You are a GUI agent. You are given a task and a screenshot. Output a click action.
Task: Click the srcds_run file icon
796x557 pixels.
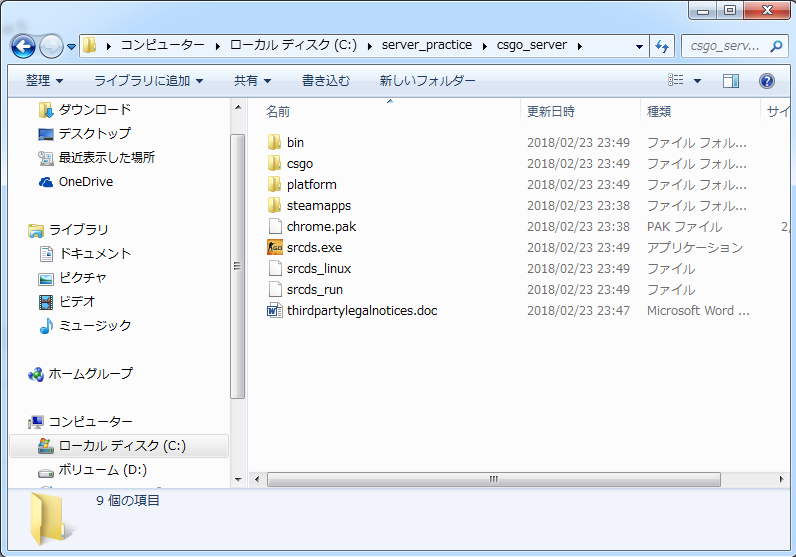275,289
